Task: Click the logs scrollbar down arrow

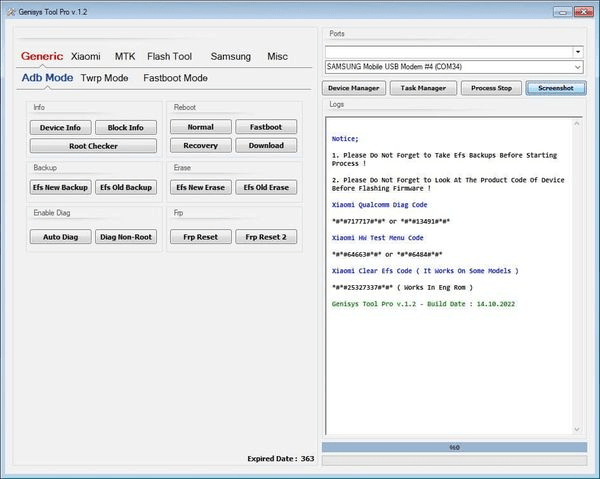Action: [x=577, y=430]
